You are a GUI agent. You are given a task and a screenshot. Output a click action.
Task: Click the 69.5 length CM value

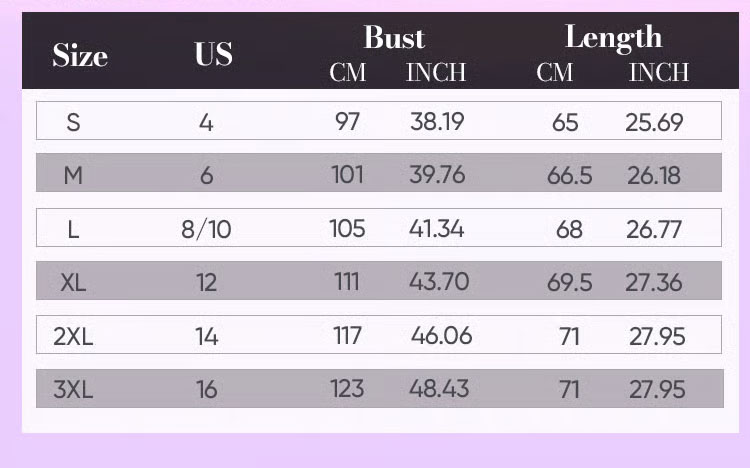[x=569, y=282]
